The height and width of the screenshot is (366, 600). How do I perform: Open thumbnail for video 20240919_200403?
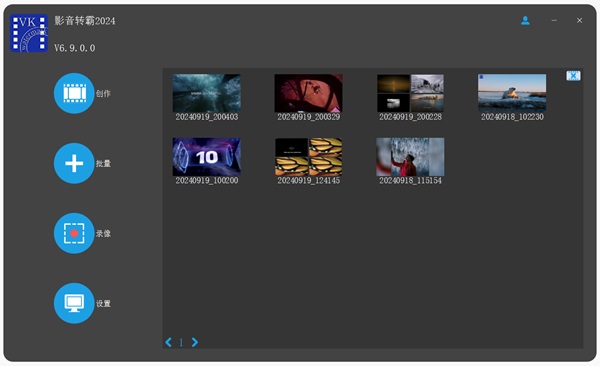pos(207,93)
